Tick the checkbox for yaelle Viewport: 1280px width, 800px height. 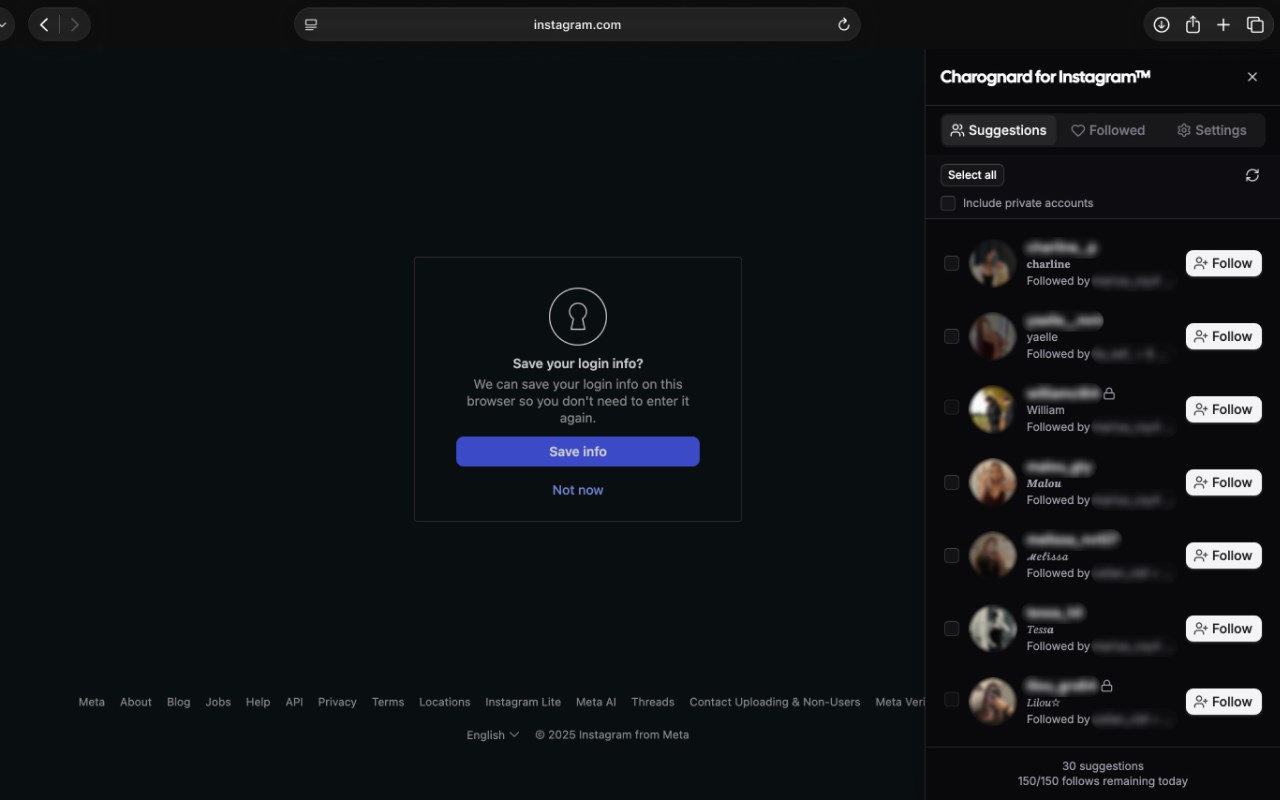coord(952,336)
